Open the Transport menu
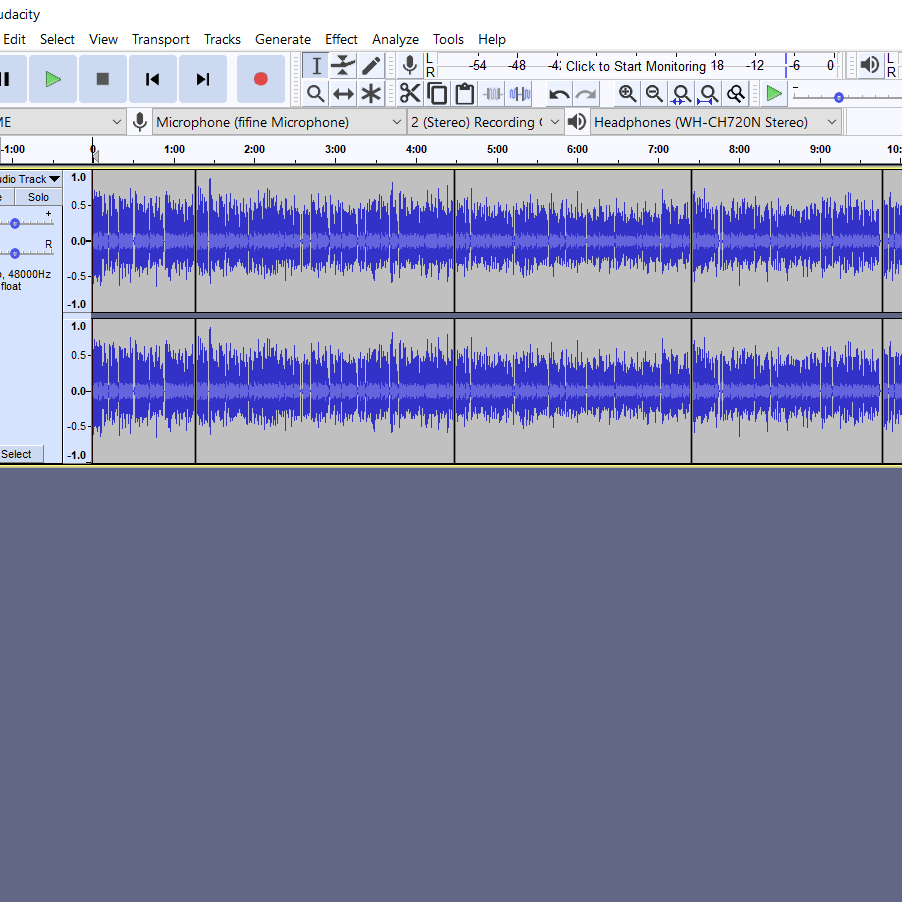Viewport: 902px width, 902px height. coord(160,39)
